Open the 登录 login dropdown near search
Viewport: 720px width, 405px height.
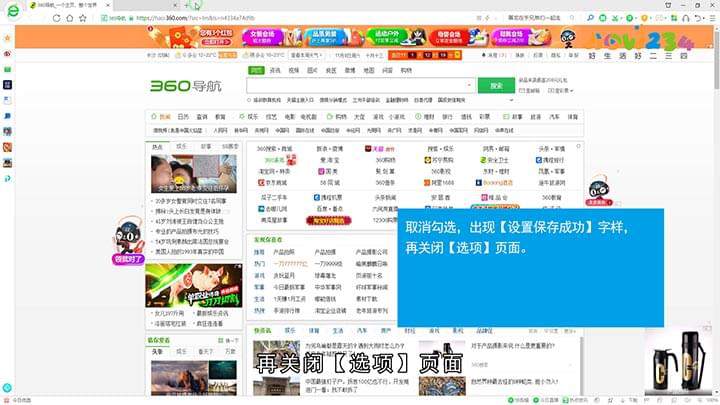(560, 90)
